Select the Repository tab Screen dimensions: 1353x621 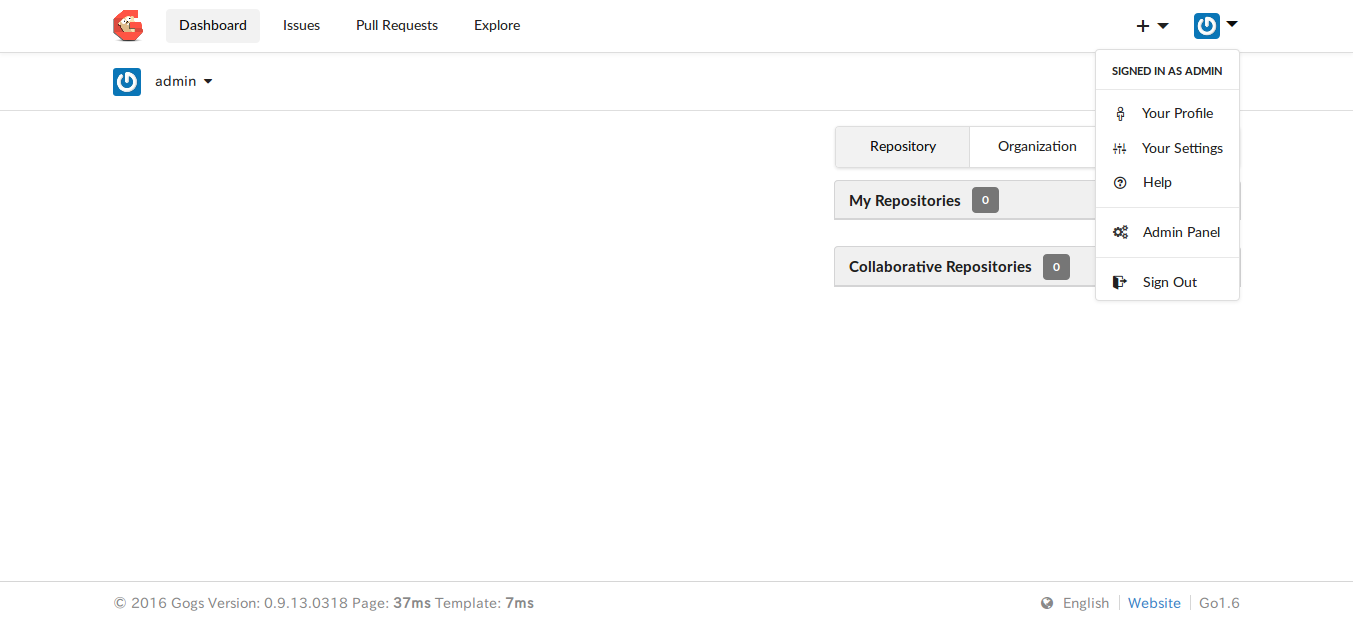(903, 146)
